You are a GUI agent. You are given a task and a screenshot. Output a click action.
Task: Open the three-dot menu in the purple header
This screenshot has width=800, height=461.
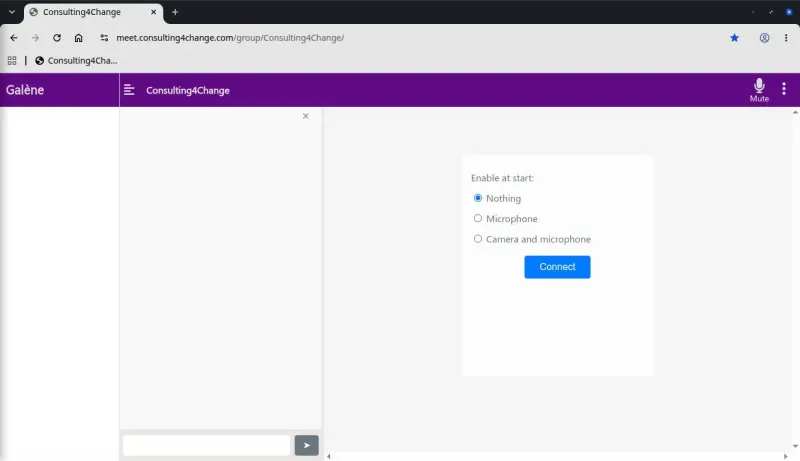point(784,89)
